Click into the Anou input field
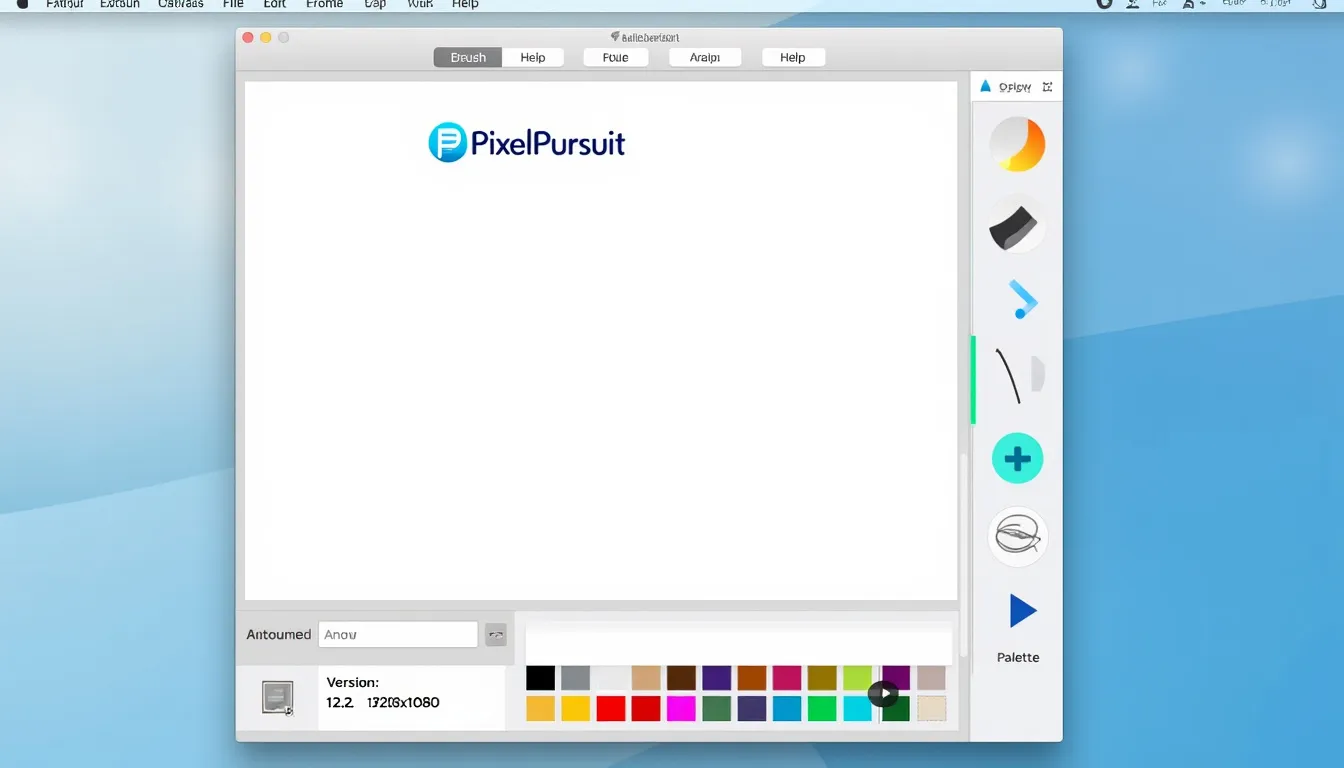1344x768 pixels. 398,635
